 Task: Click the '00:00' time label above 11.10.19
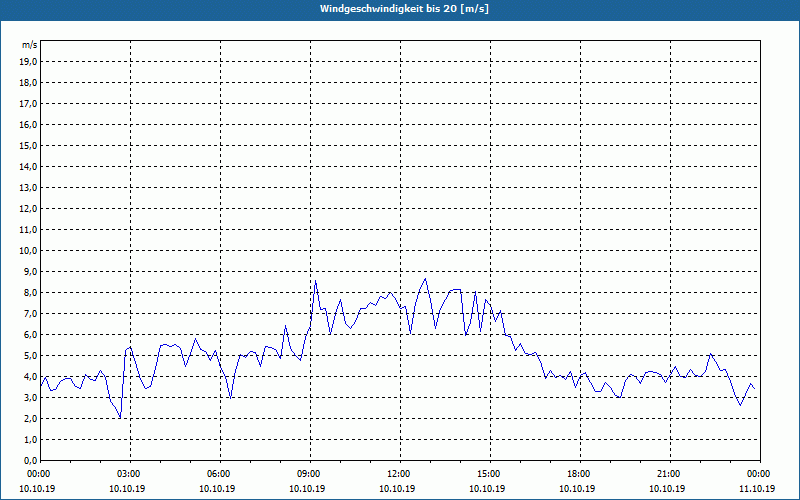click(x=758, y=474)
